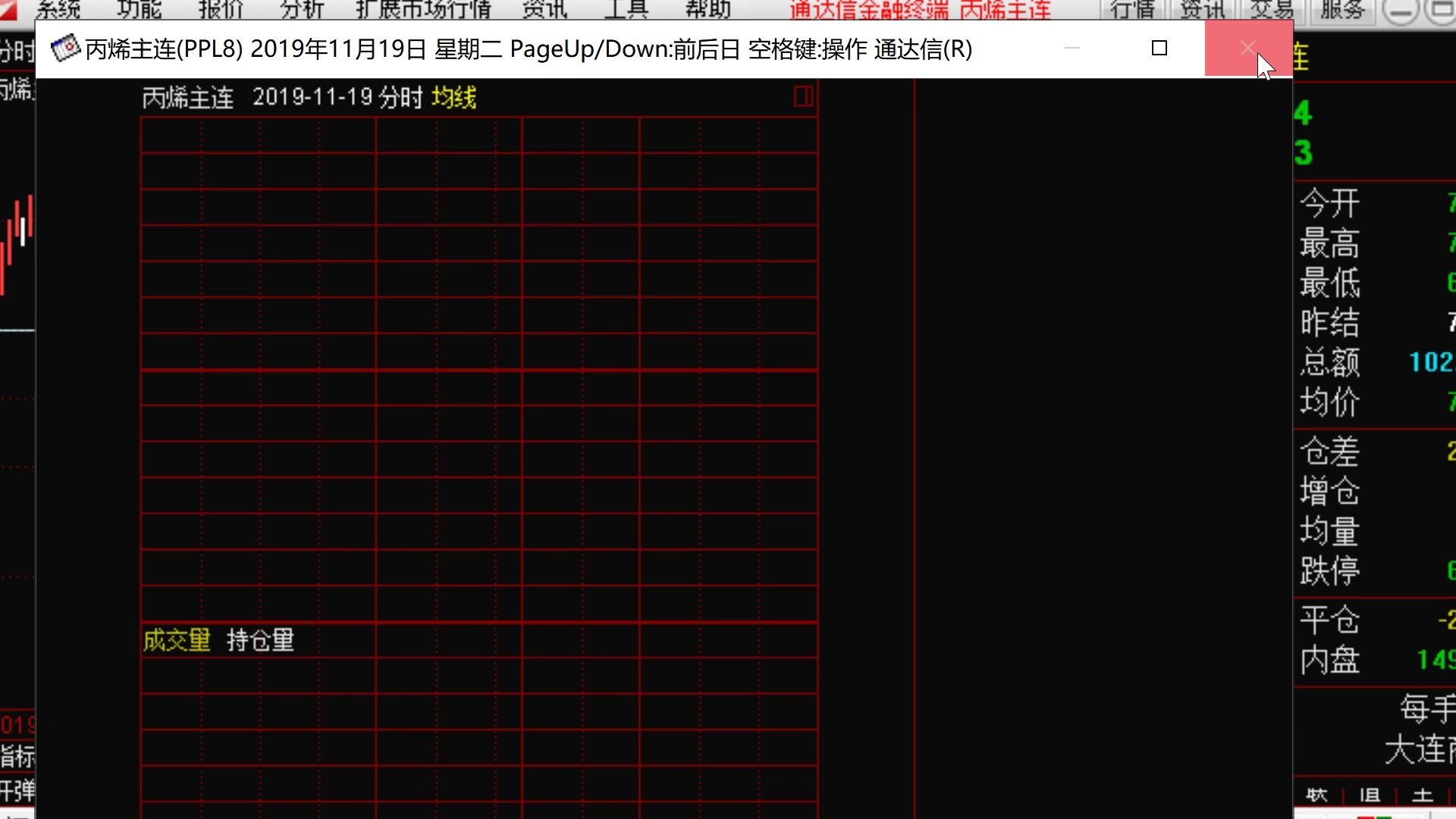
Task: Expand the 分析 menu
Action: click(302, 8)
